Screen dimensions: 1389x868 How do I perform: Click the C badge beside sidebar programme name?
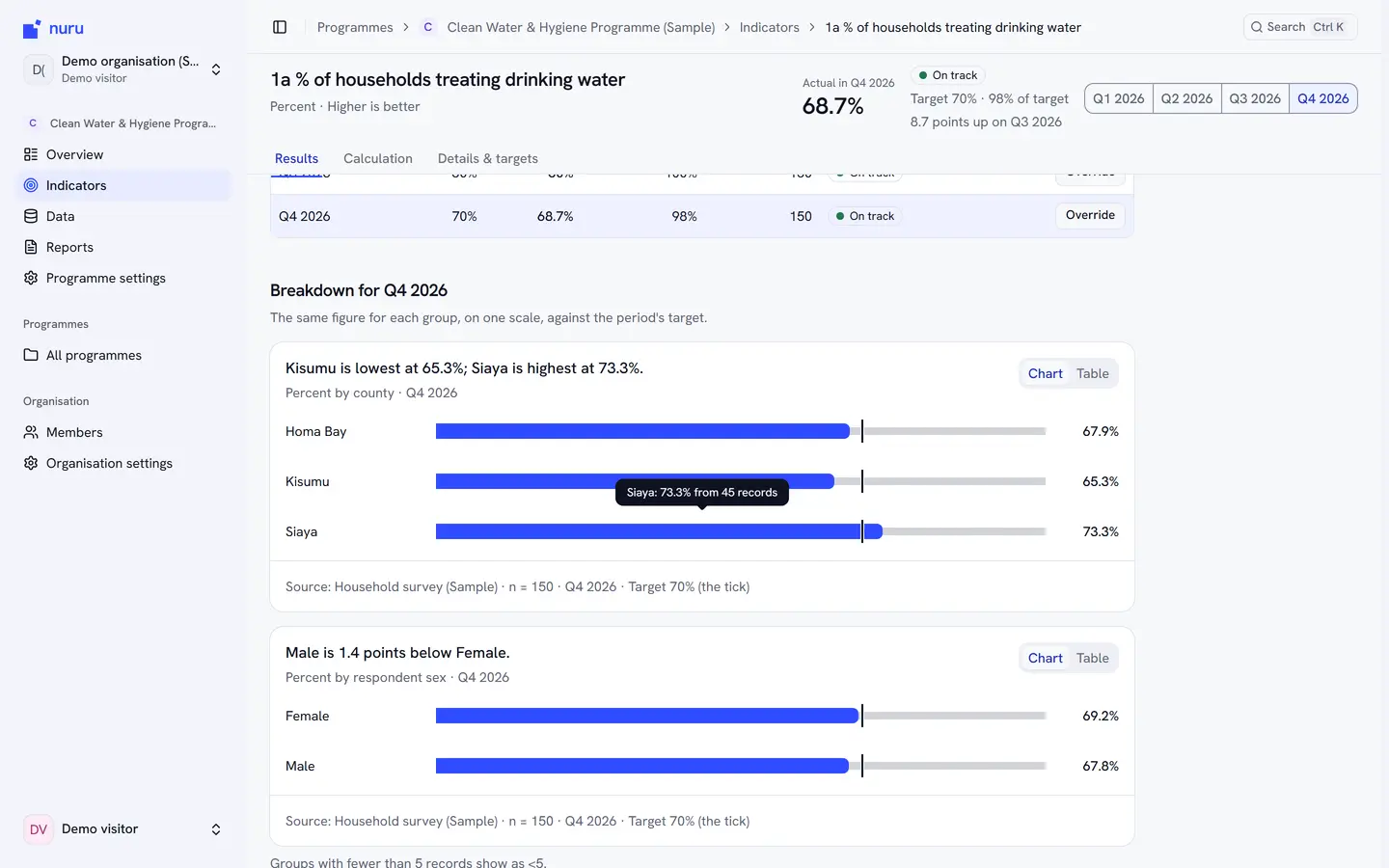pyautogui.click(x=33, y=123)
